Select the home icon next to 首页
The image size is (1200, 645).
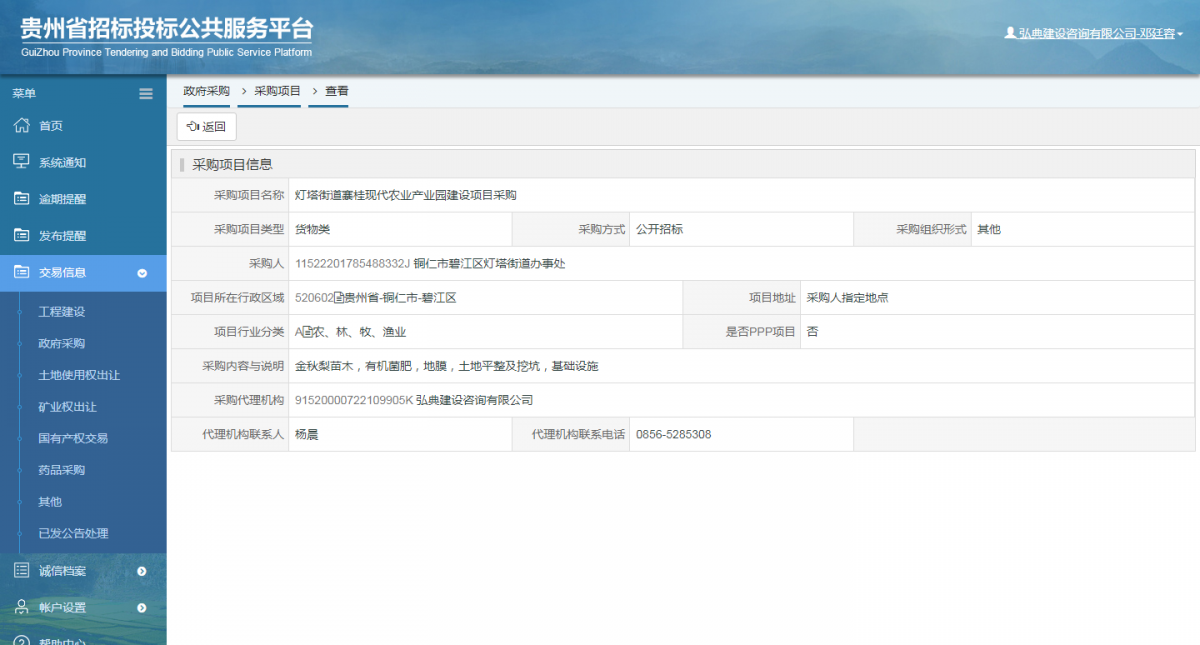[20, 125]
